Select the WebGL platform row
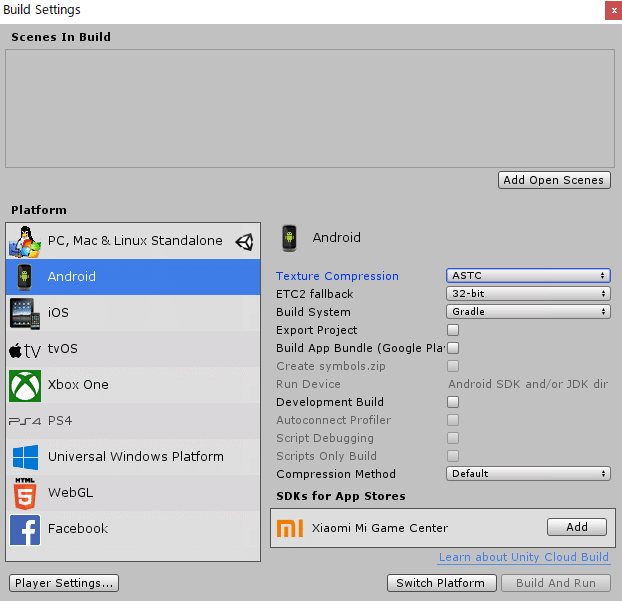The height and width of the screenshot is (601, 622). (133, 493)
